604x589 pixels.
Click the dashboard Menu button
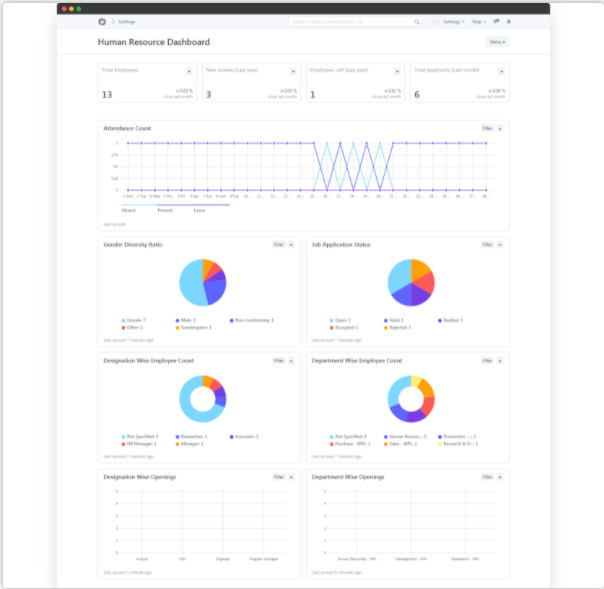tap(496, 42)
